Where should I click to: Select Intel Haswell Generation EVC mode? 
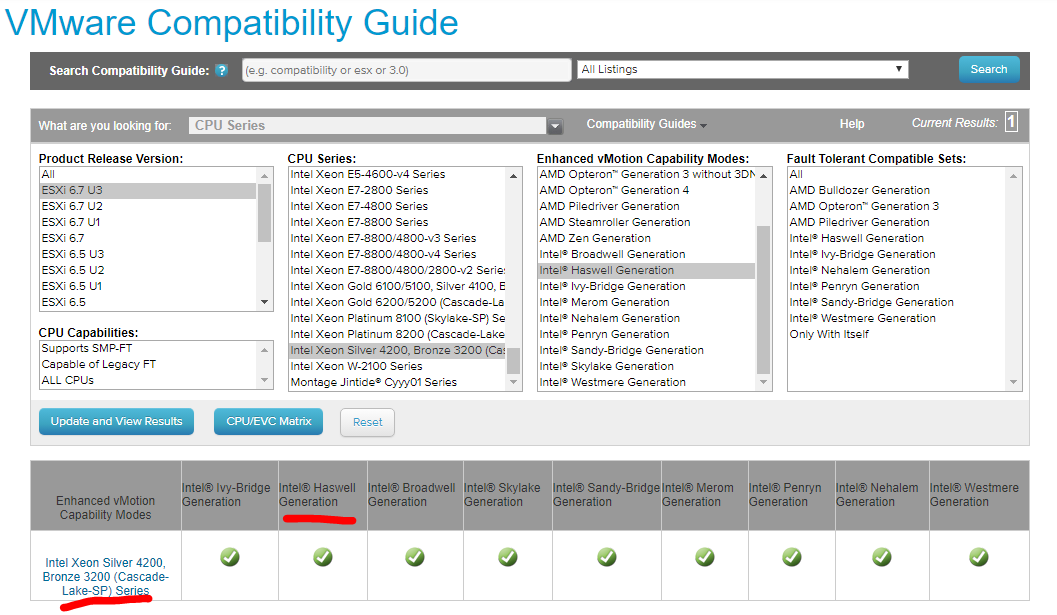coord(646,270)
